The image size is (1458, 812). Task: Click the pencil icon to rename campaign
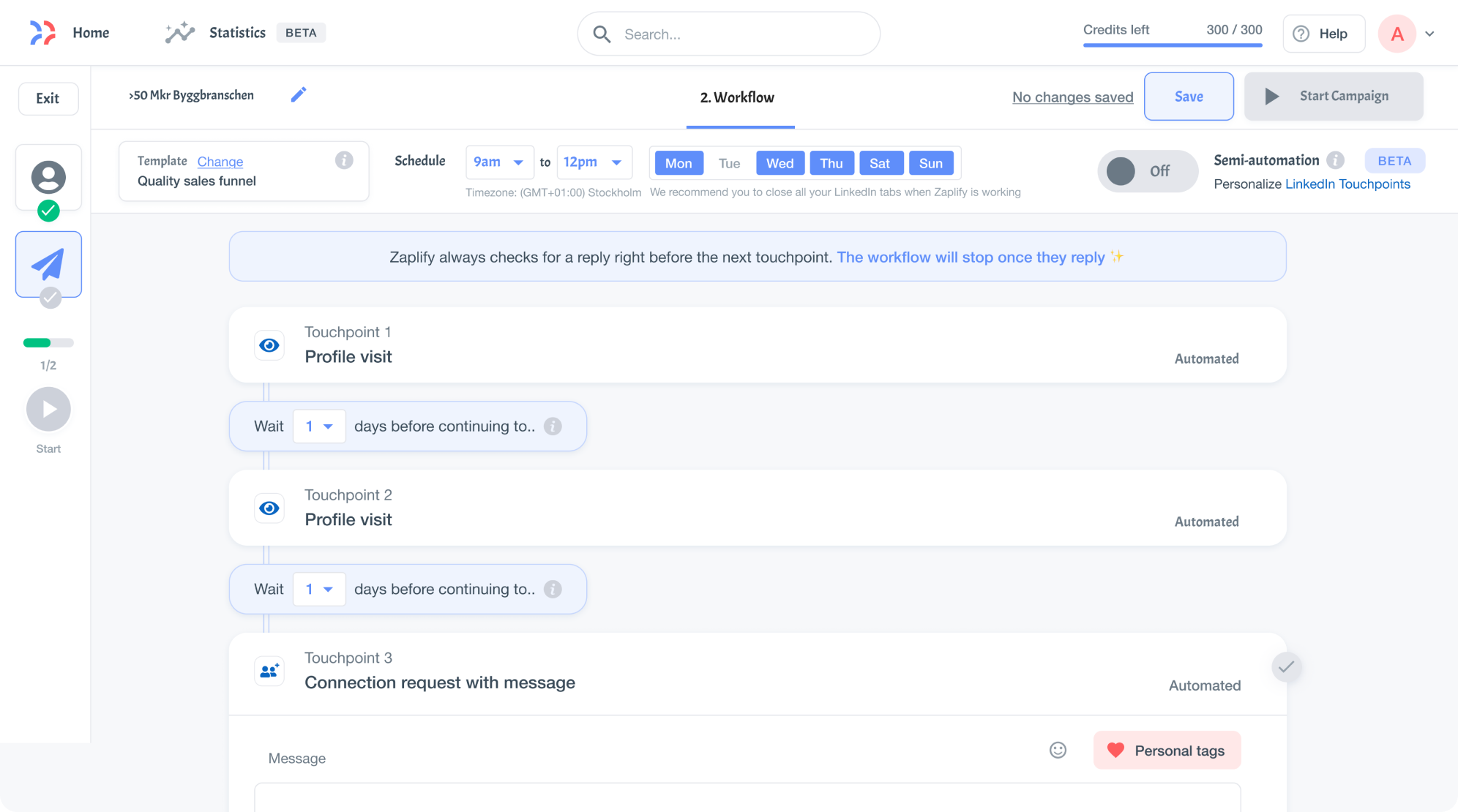pos(299,94)
